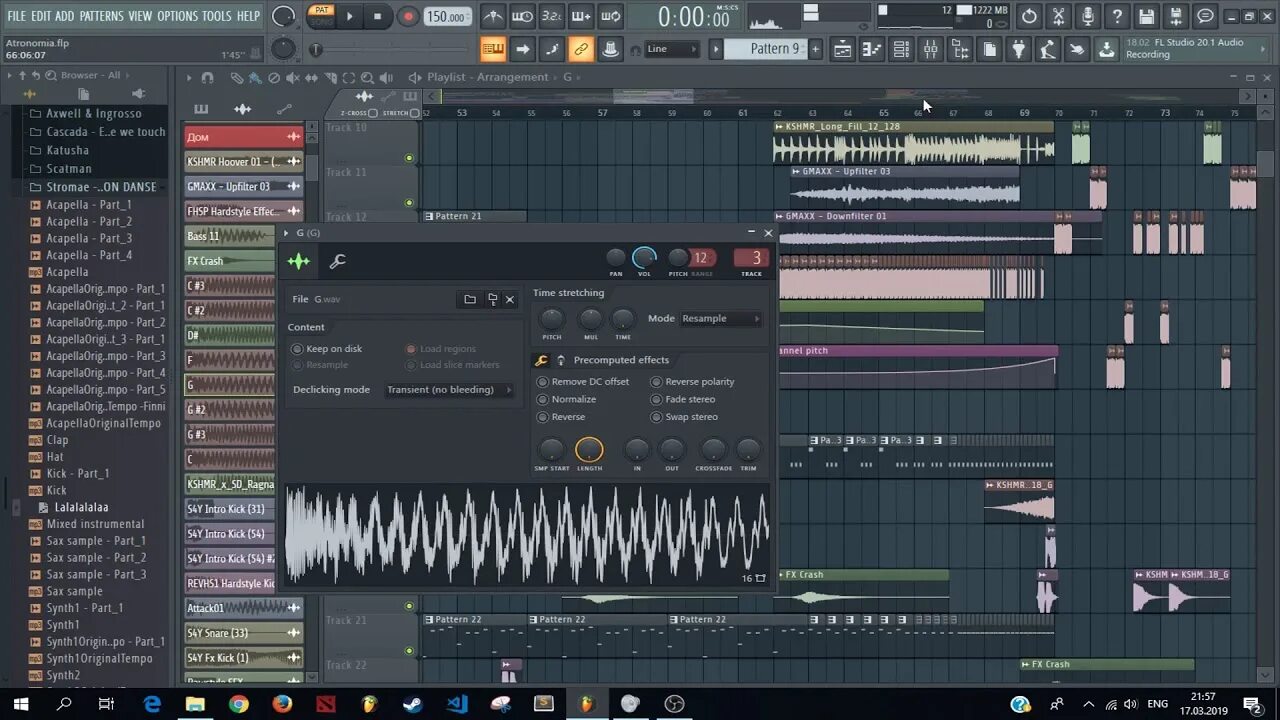Open G window options menu arrow

tap(286, 233)
